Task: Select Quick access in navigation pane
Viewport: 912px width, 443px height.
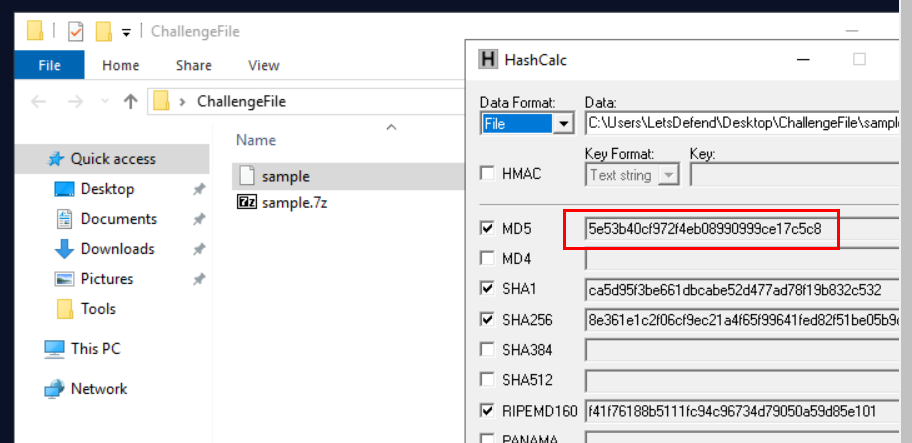Action: pyautogui.click(x=112, y=159)
